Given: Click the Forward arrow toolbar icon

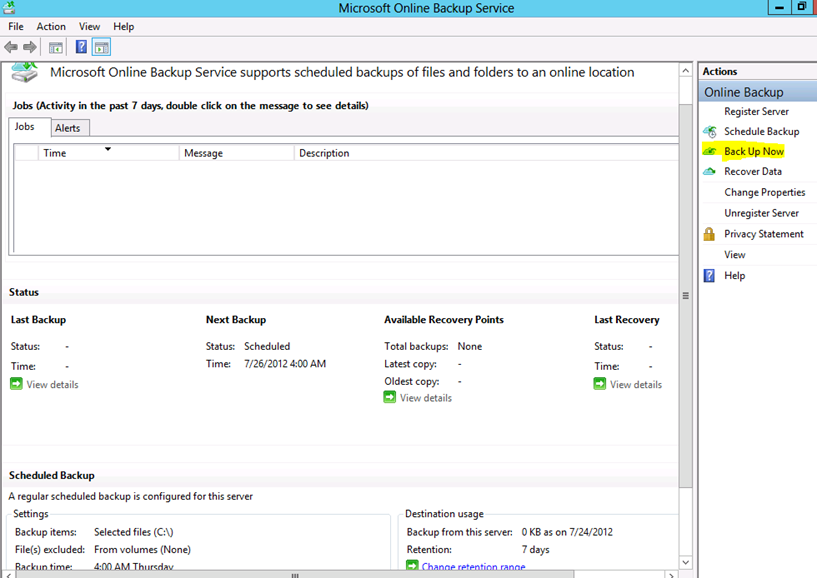Looking at the screenshot, I should pos(30,47).
